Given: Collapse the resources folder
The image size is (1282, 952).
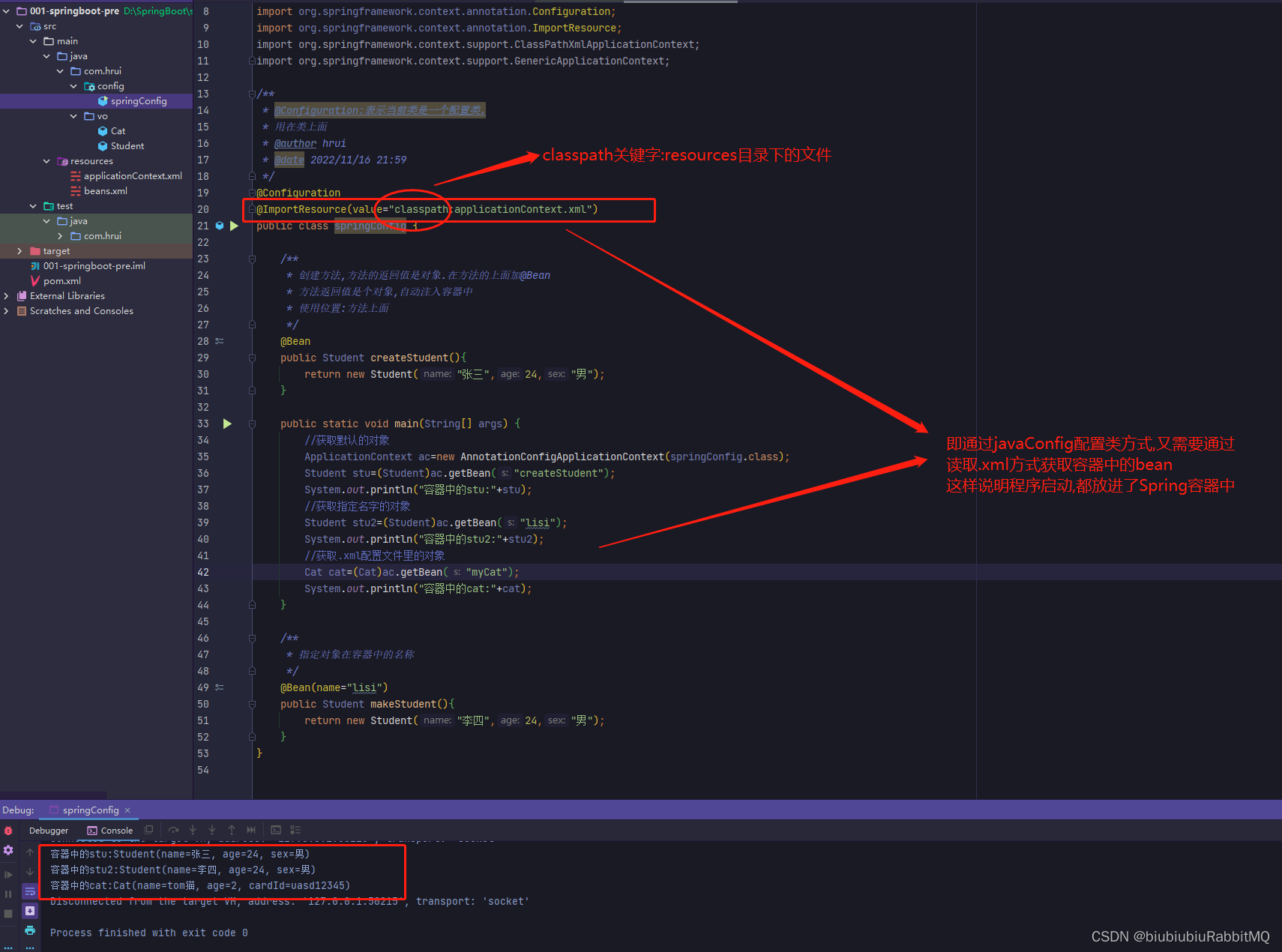Looking at the screenshot, I should click(x=46, y=161).
